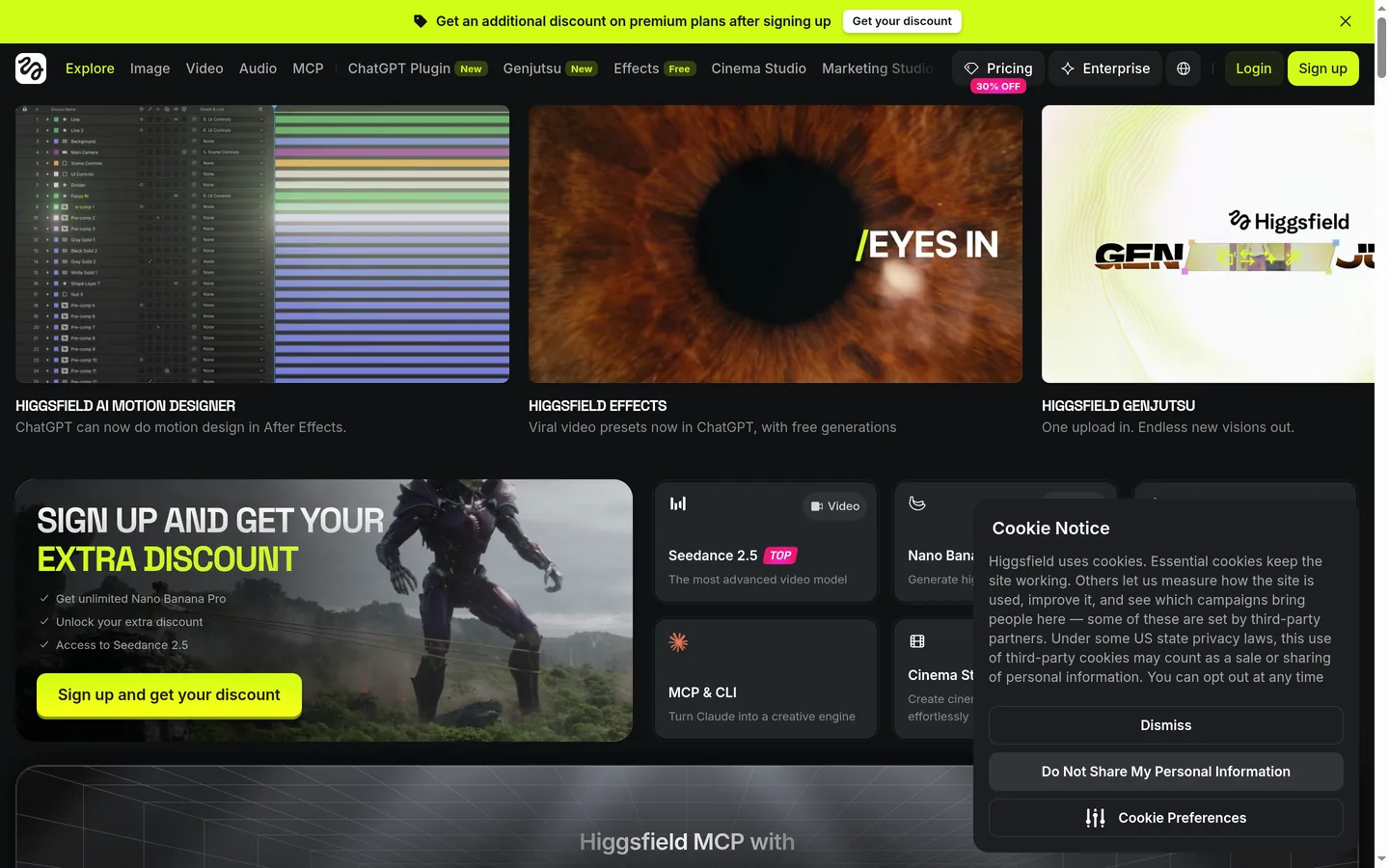Open the language globe icon

tap(1184, 68)
